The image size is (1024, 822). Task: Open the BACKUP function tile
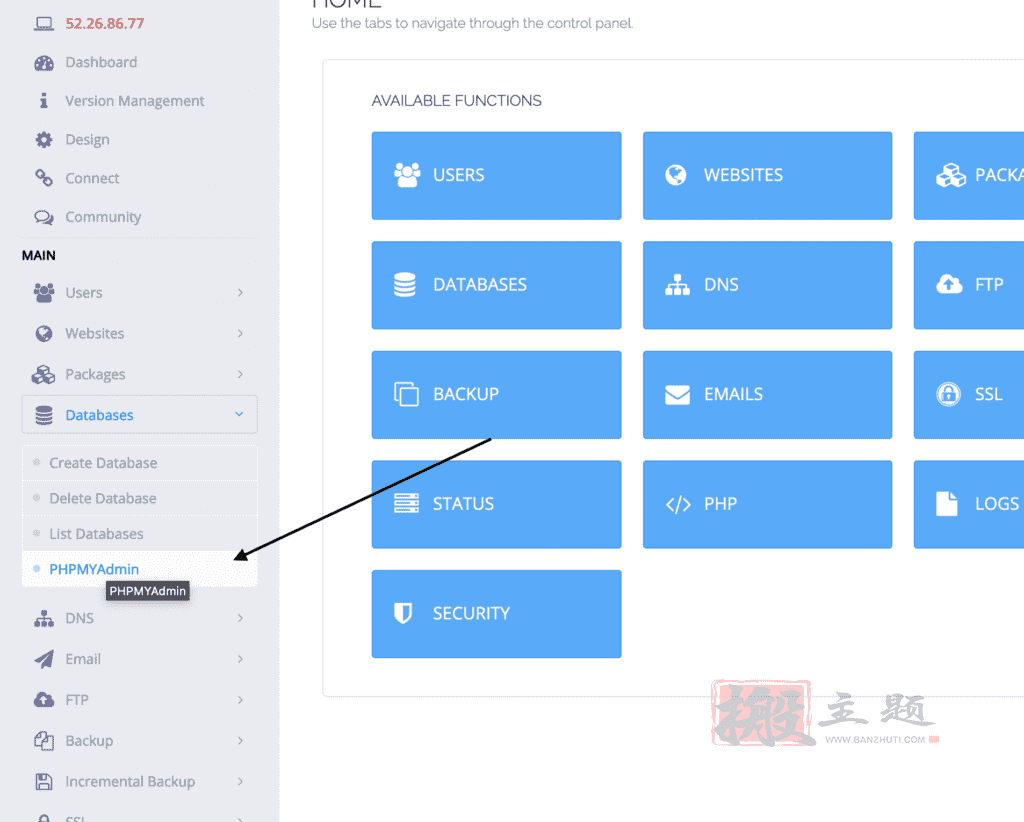coord(496,395)
